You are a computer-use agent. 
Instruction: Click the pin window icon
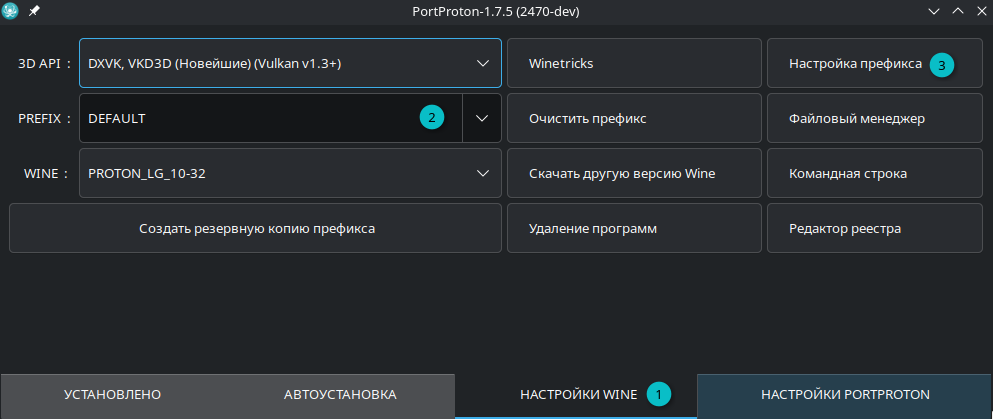click(33, 11)
